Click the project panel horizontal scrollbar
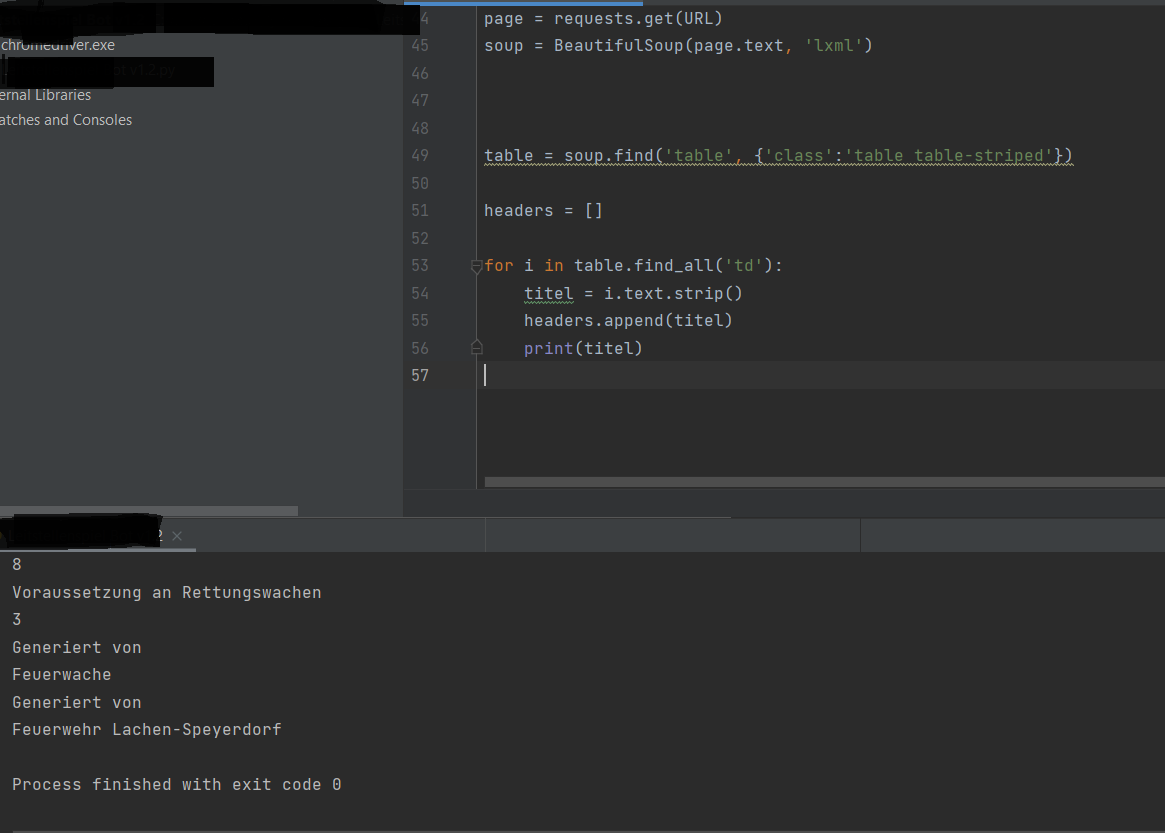This screenshot has height=833, width=1165. coord(150,511)
